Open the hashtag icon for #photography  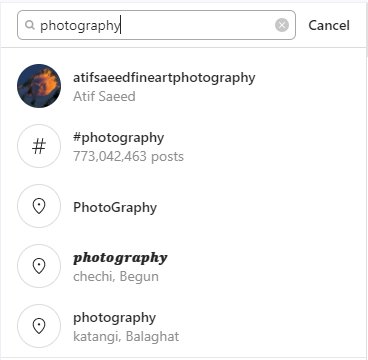pyautogui.click(x=39, y=146)
